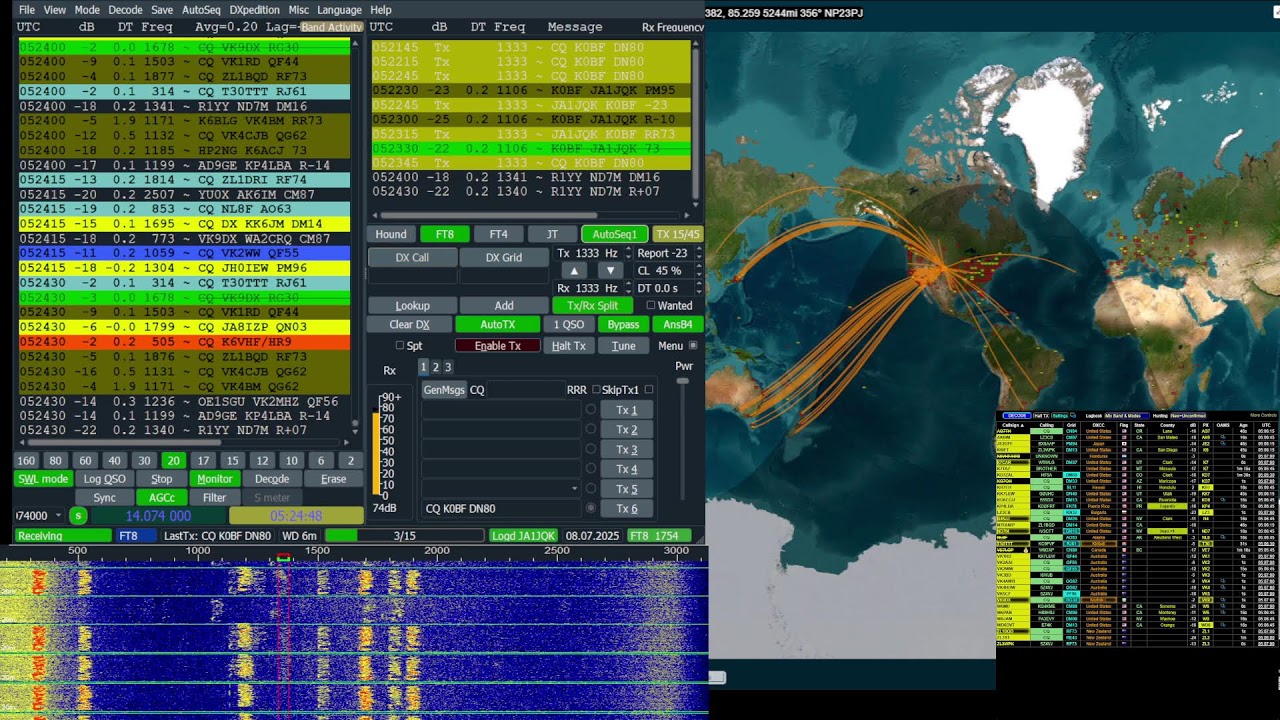Toggle Hound mode button
Image resolution: width=1280 pixels, height=720 pixels.
coord(391,234)
